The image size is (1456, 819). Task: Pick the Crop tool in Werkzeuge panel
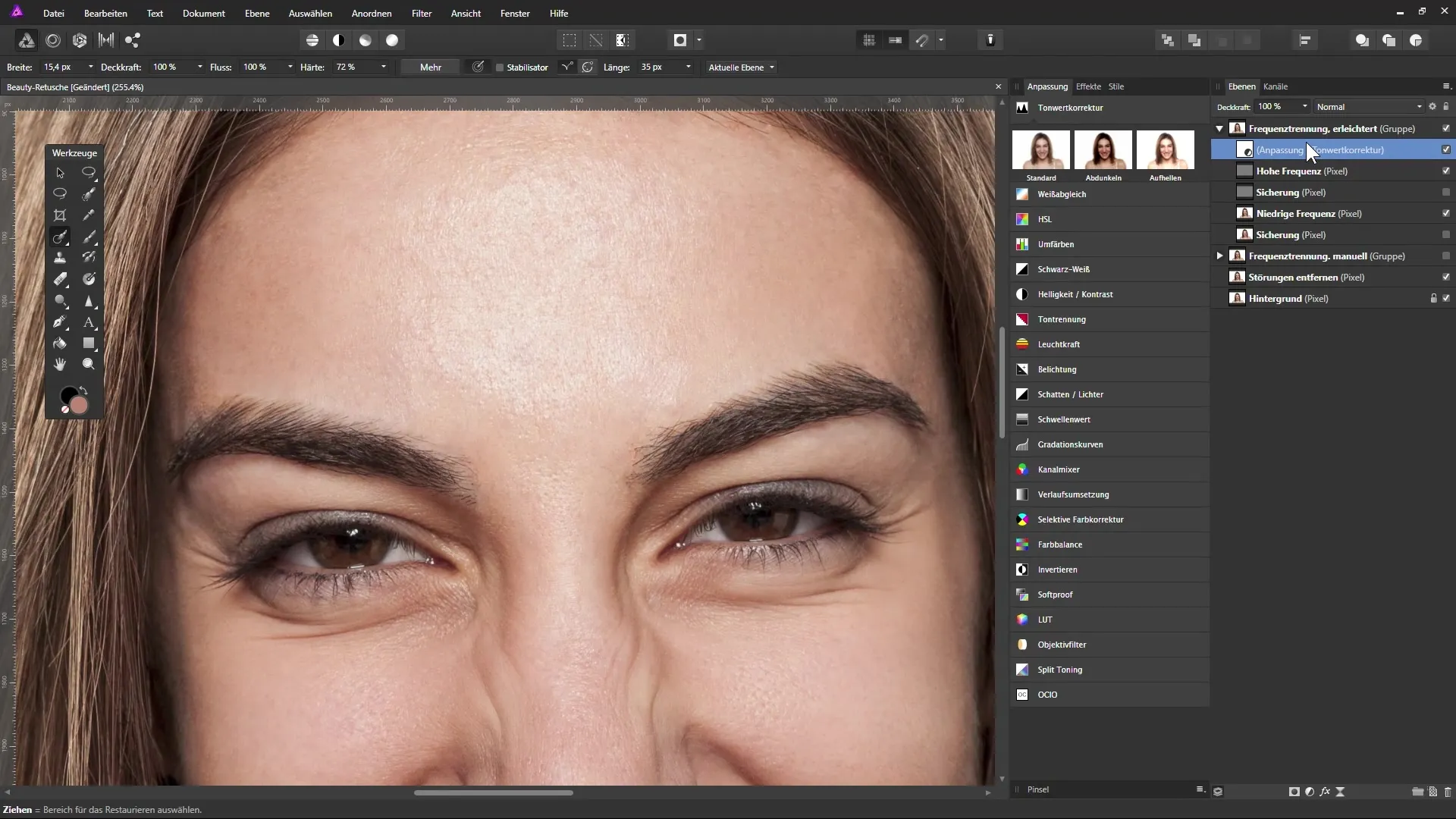tap(60, 215)
